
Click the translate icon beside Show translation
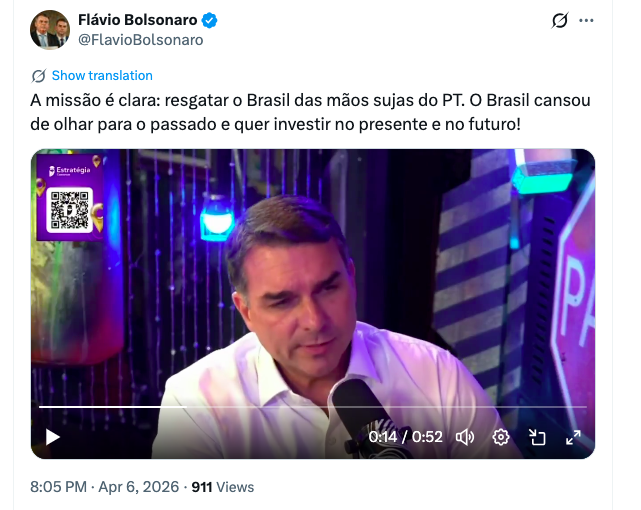(39, 76)
